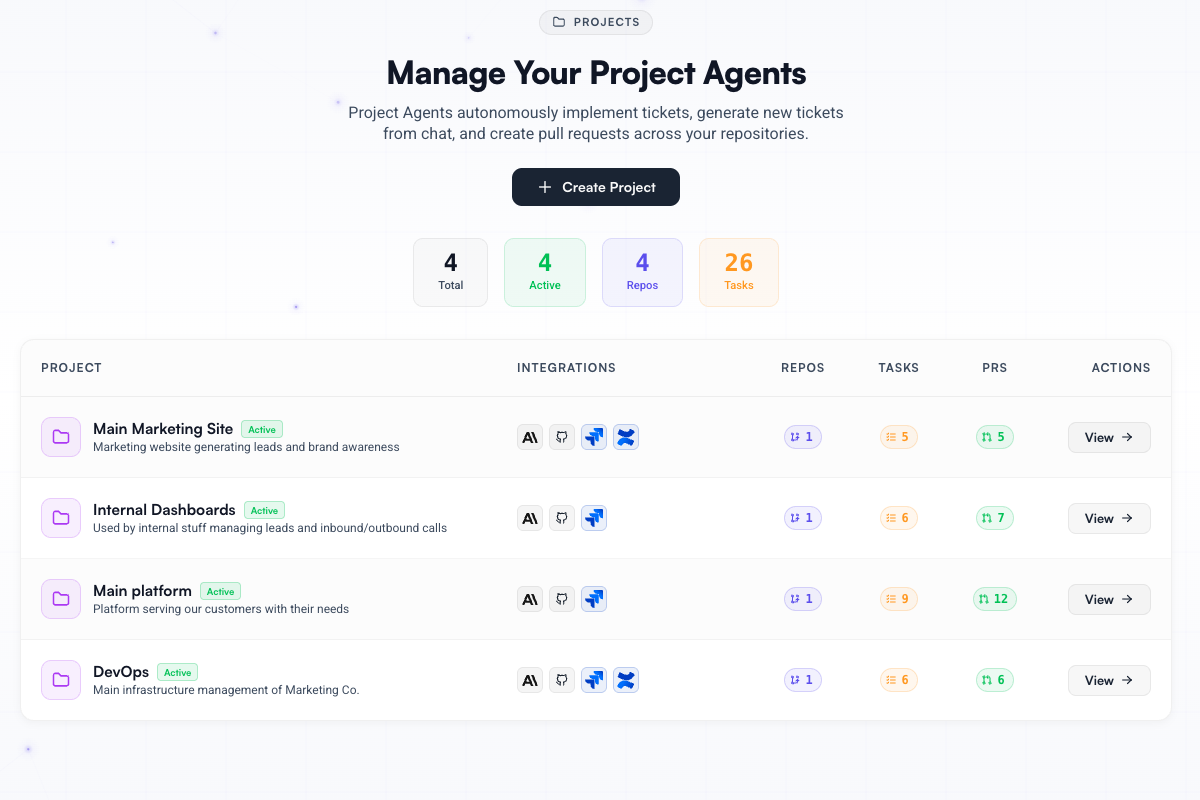Viewport: 1200px width, 800px height.
Task: Open the Main Marketing Site View button
Action: [x=1109, y=437]
